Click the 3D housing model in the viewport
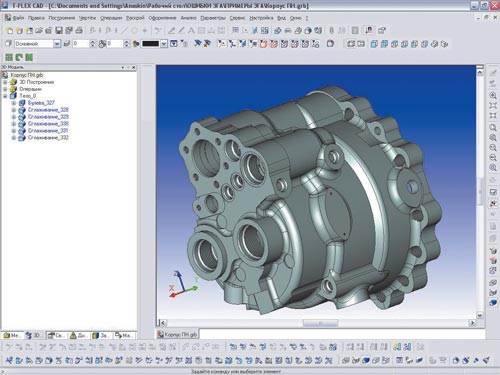The height and width of the screenshot is (375, 500). pyautogui.click(x=310, y=200)
